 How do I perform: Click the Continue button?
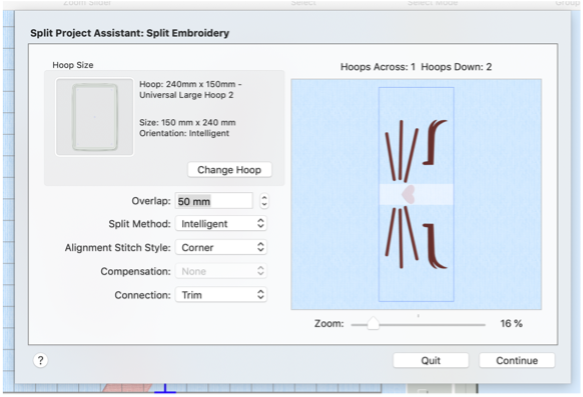click(517, 360)
